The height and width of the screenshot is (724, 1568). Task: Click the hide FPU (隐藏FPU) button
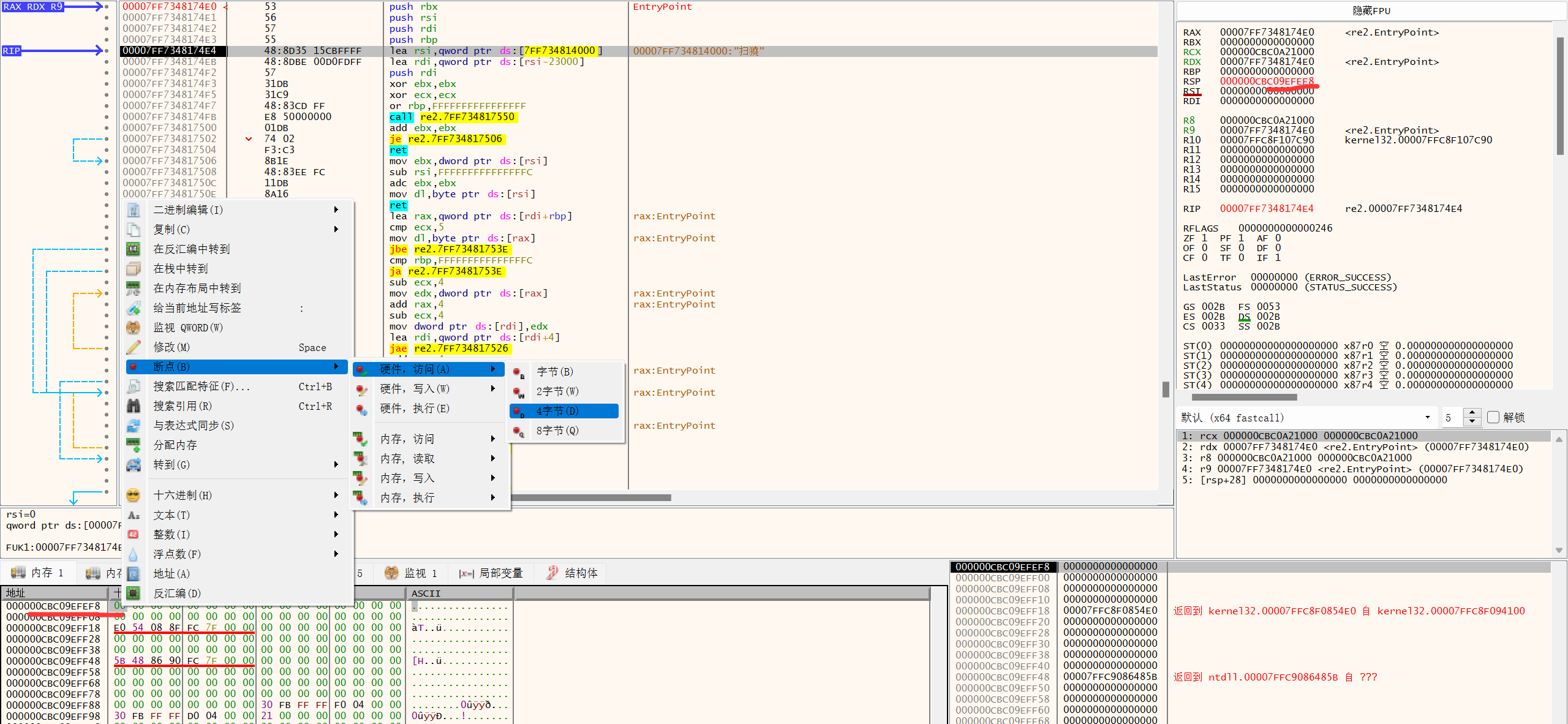pyautogui.click(x=1371, y=11)
